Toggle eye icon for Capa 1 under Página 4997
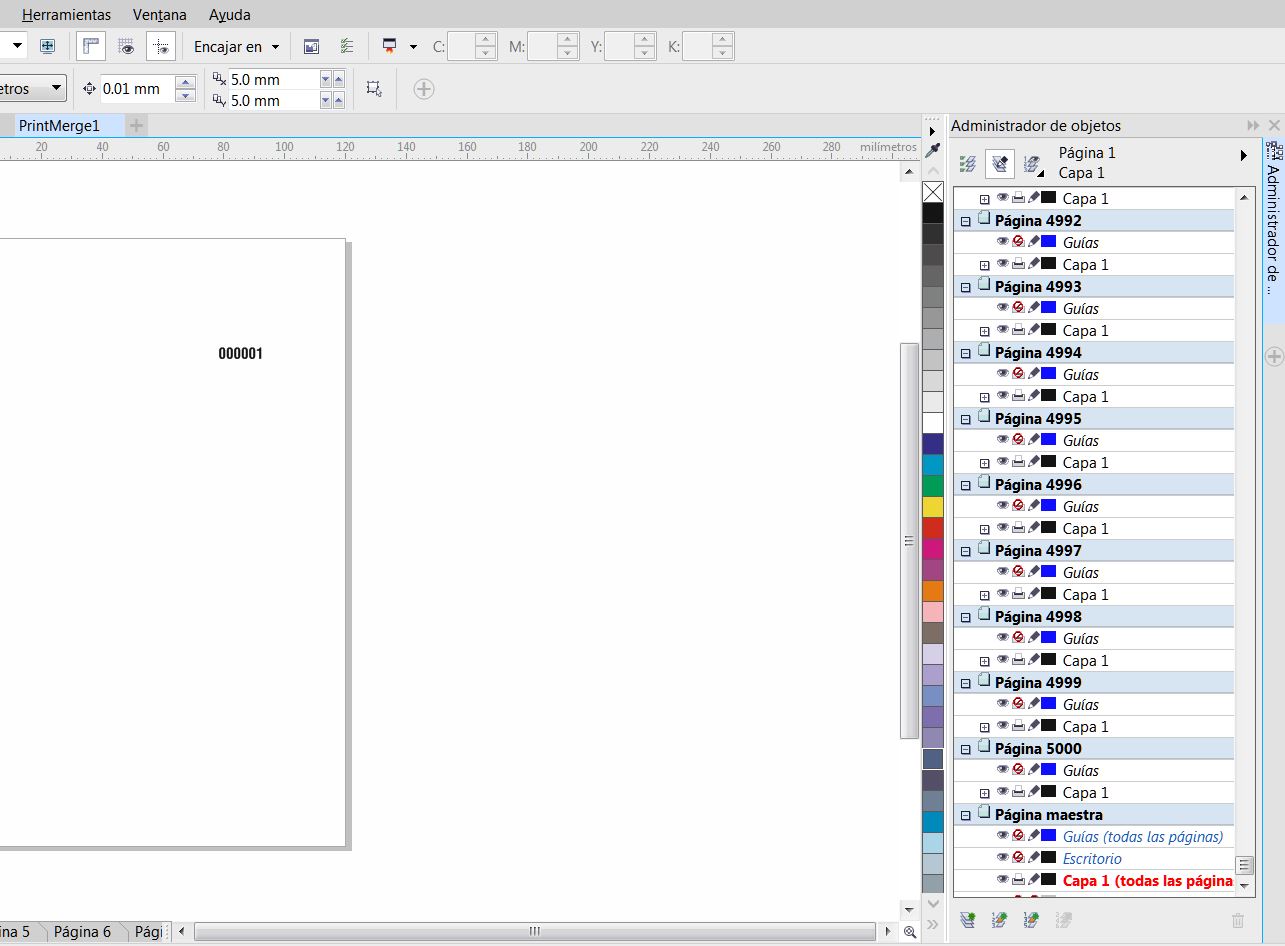Viewport: 1285px width, 946px height. (x=1002, y=593)
